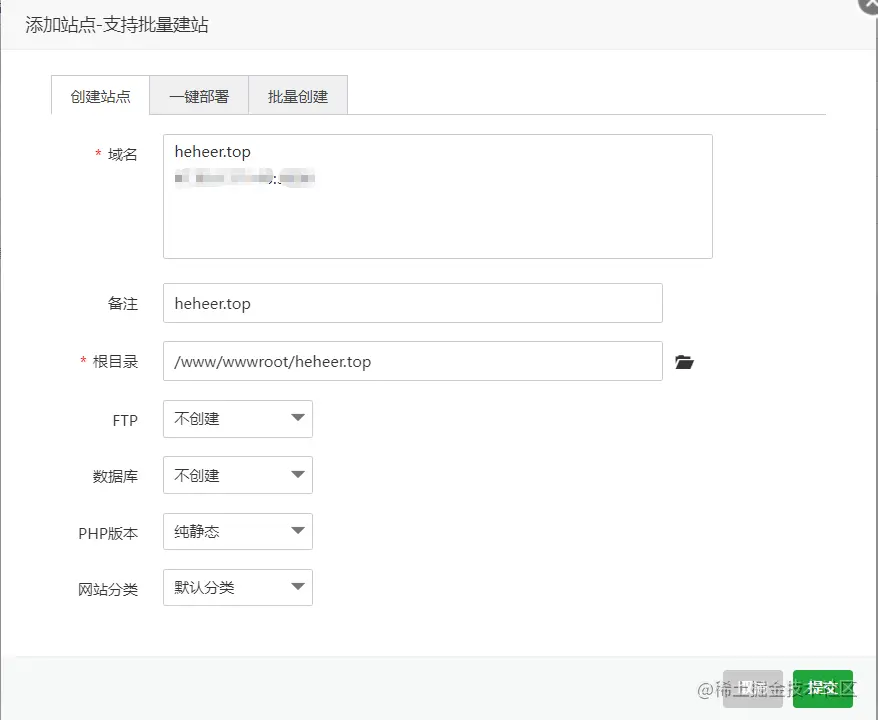Click the 根目录 path input field

pos(413,361)
